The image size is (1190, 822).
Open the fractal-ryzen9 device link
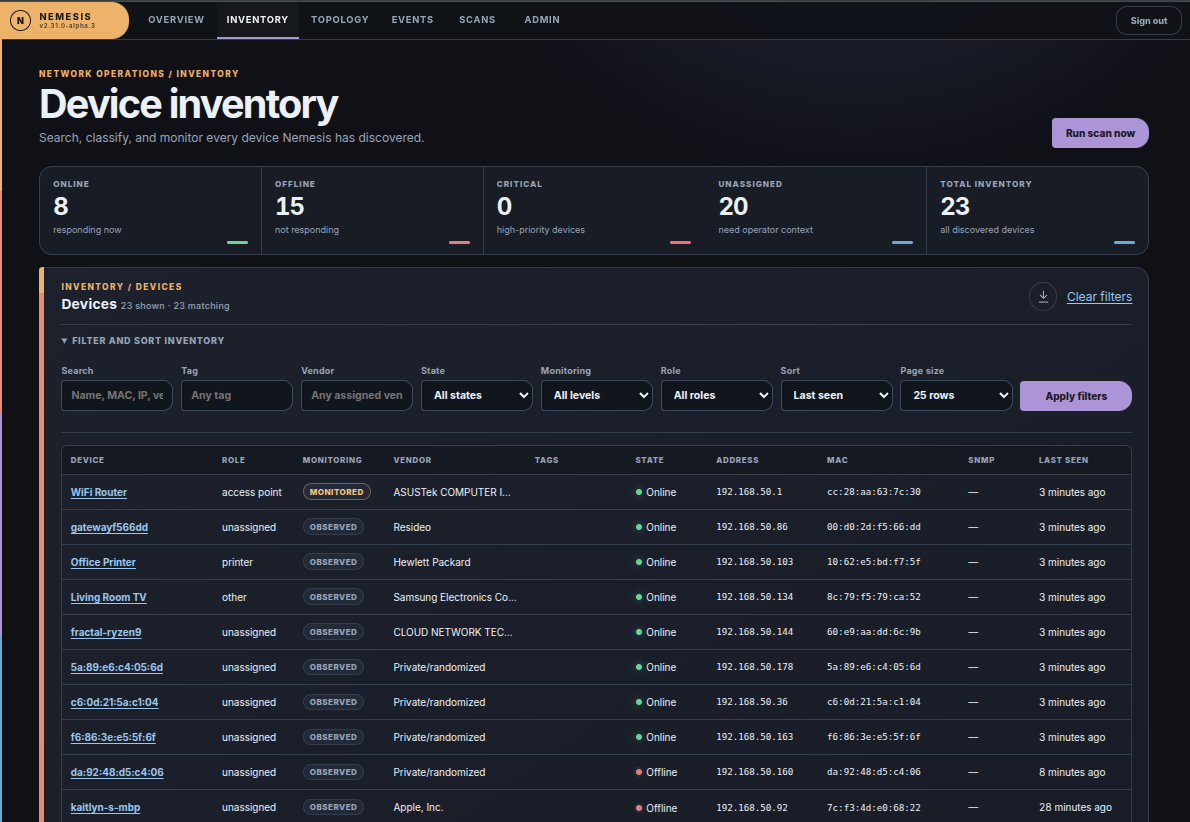point(106,632)
